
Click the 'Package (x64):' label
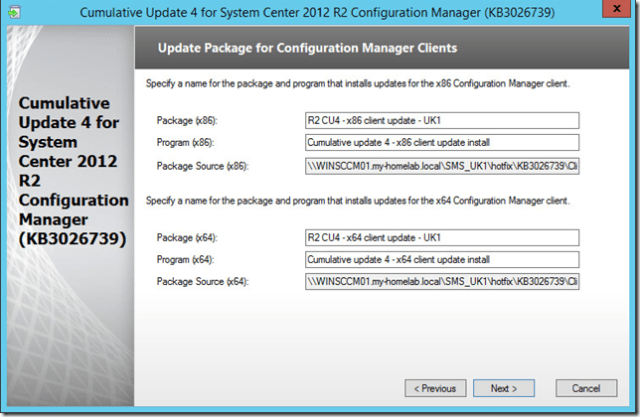point(187,238)
